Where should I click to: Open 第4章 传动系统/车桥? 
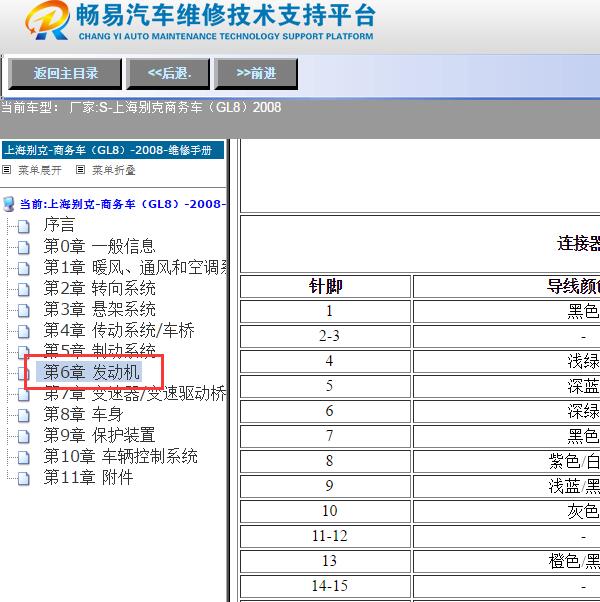tap(119, 330)
